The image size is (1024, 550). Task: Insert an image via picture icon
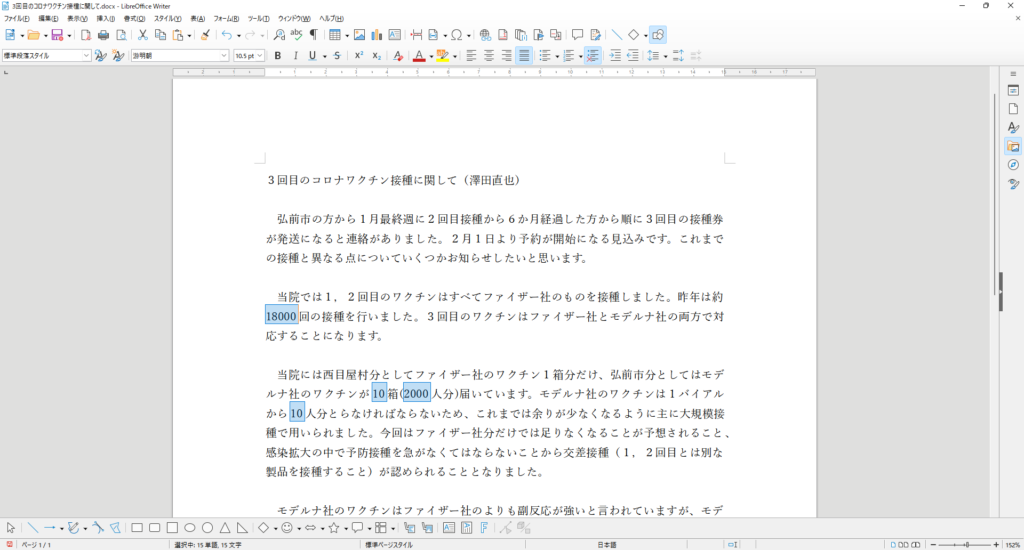359,35
